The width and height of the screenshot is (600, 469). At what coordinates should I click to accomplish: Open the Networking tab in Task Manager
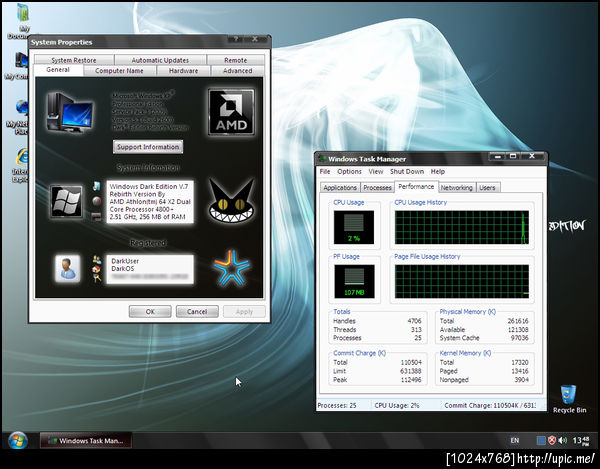pyautogui.click(x=456, y=187)
